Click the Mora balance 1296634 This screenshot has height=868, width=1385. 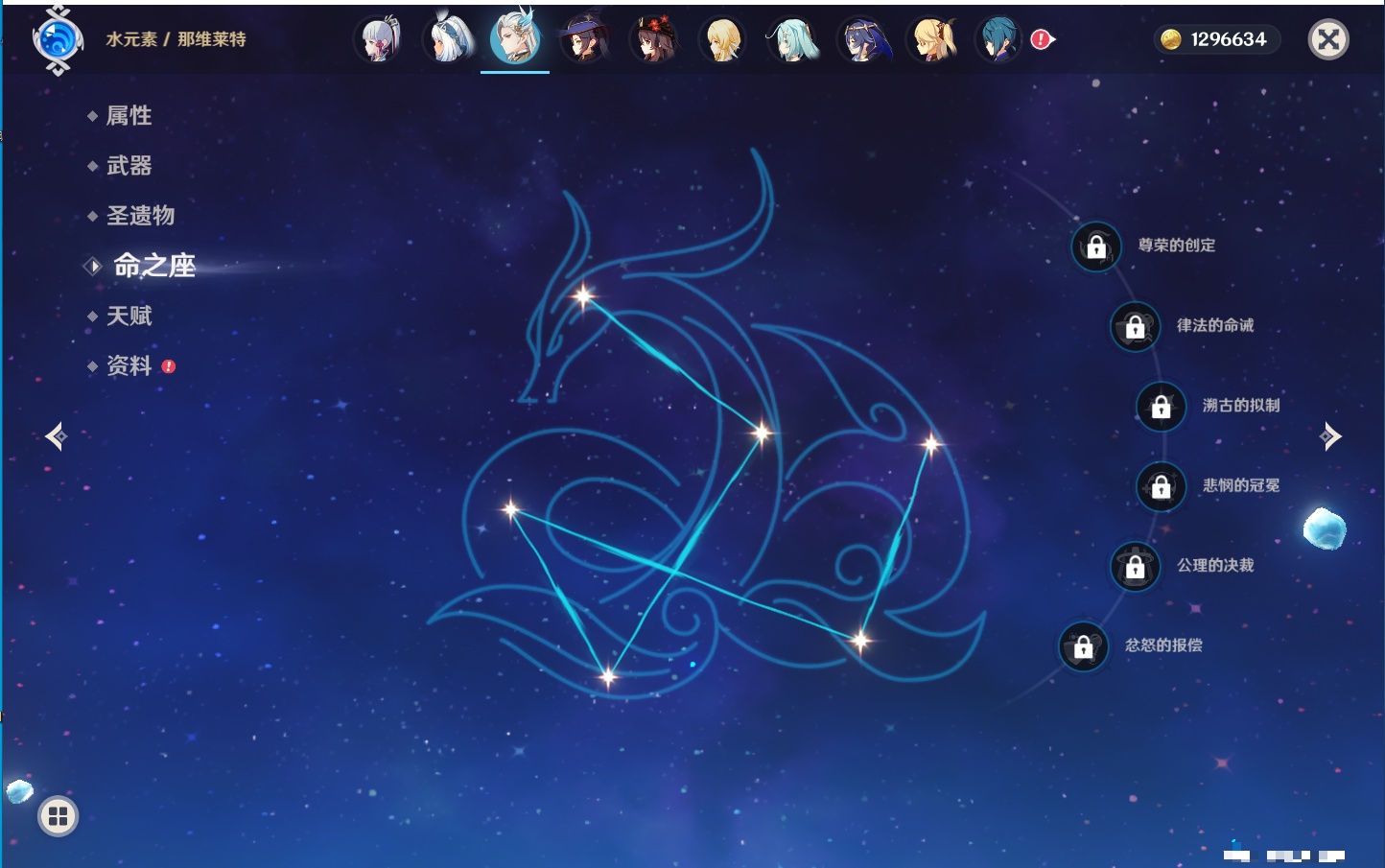point(1216,39)
